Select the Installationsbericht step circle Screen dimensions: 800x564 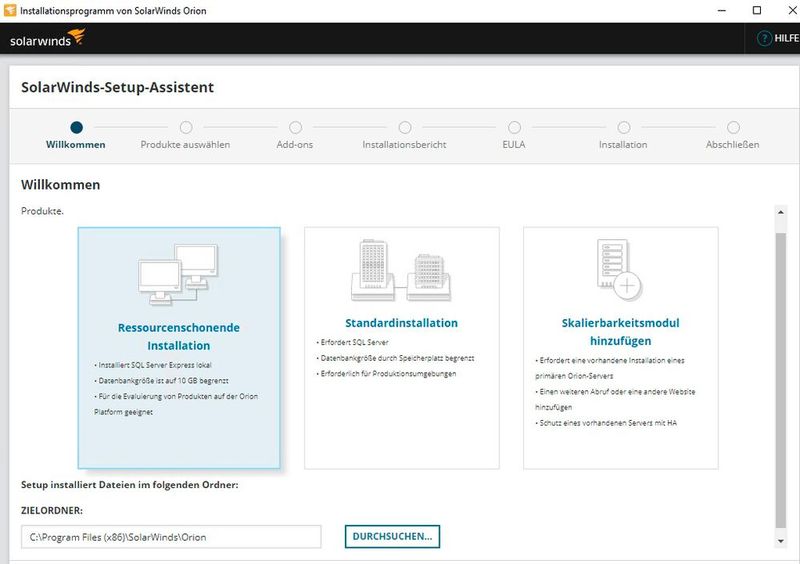click(405, 127)
